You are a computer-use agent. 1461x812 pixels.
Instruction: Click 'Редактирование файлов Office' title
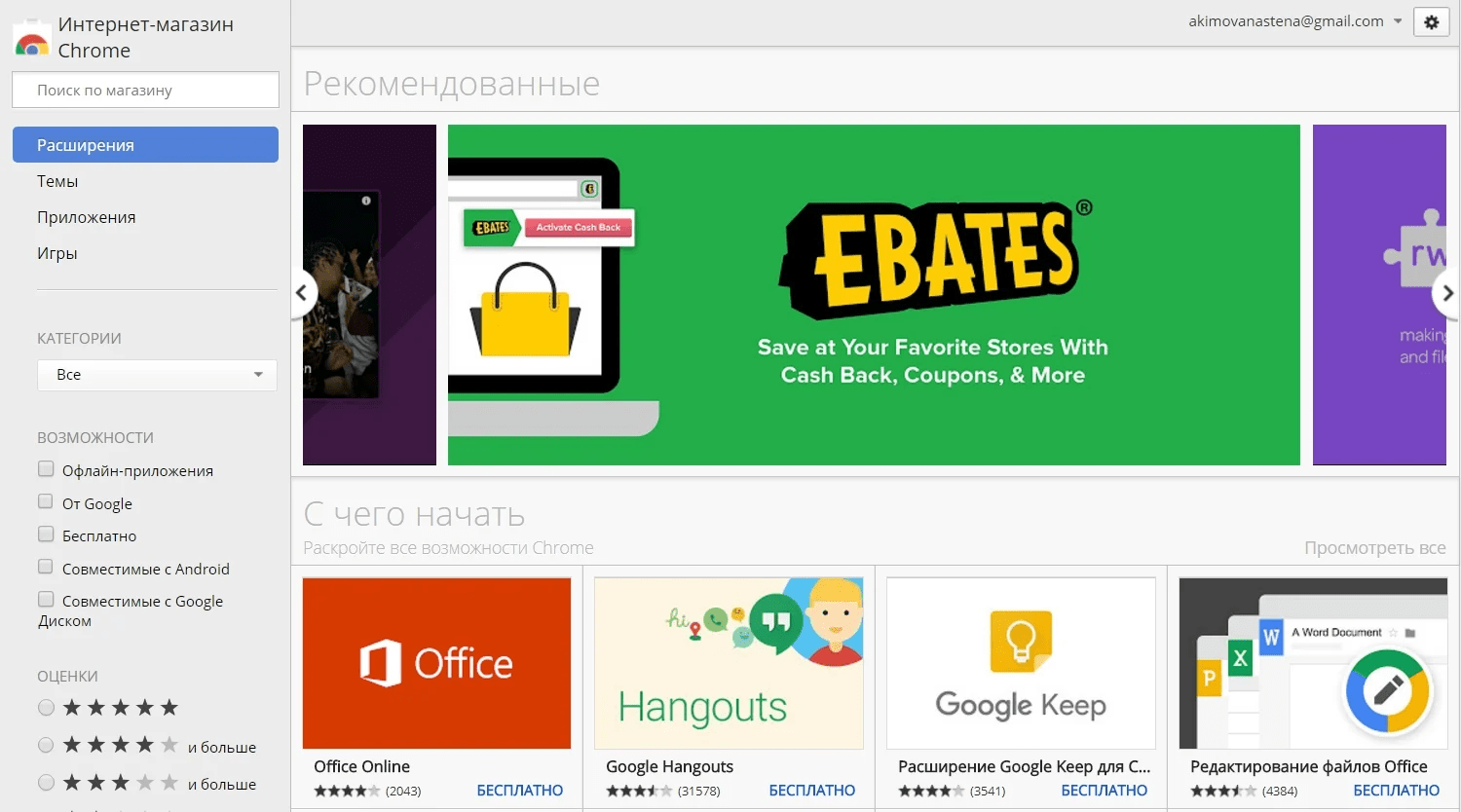1308,767
